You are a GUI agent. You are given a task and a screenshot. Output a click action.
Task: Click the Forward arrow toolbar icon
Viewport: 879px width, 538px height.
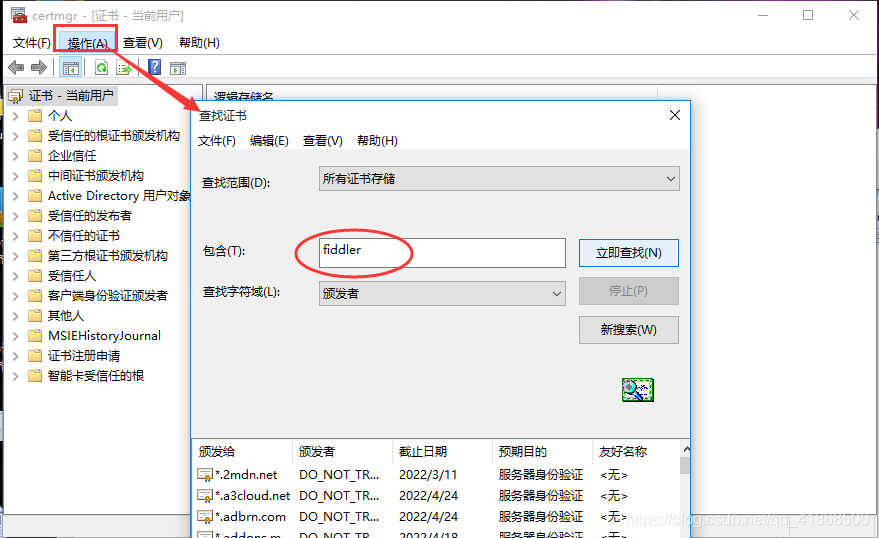39,68
